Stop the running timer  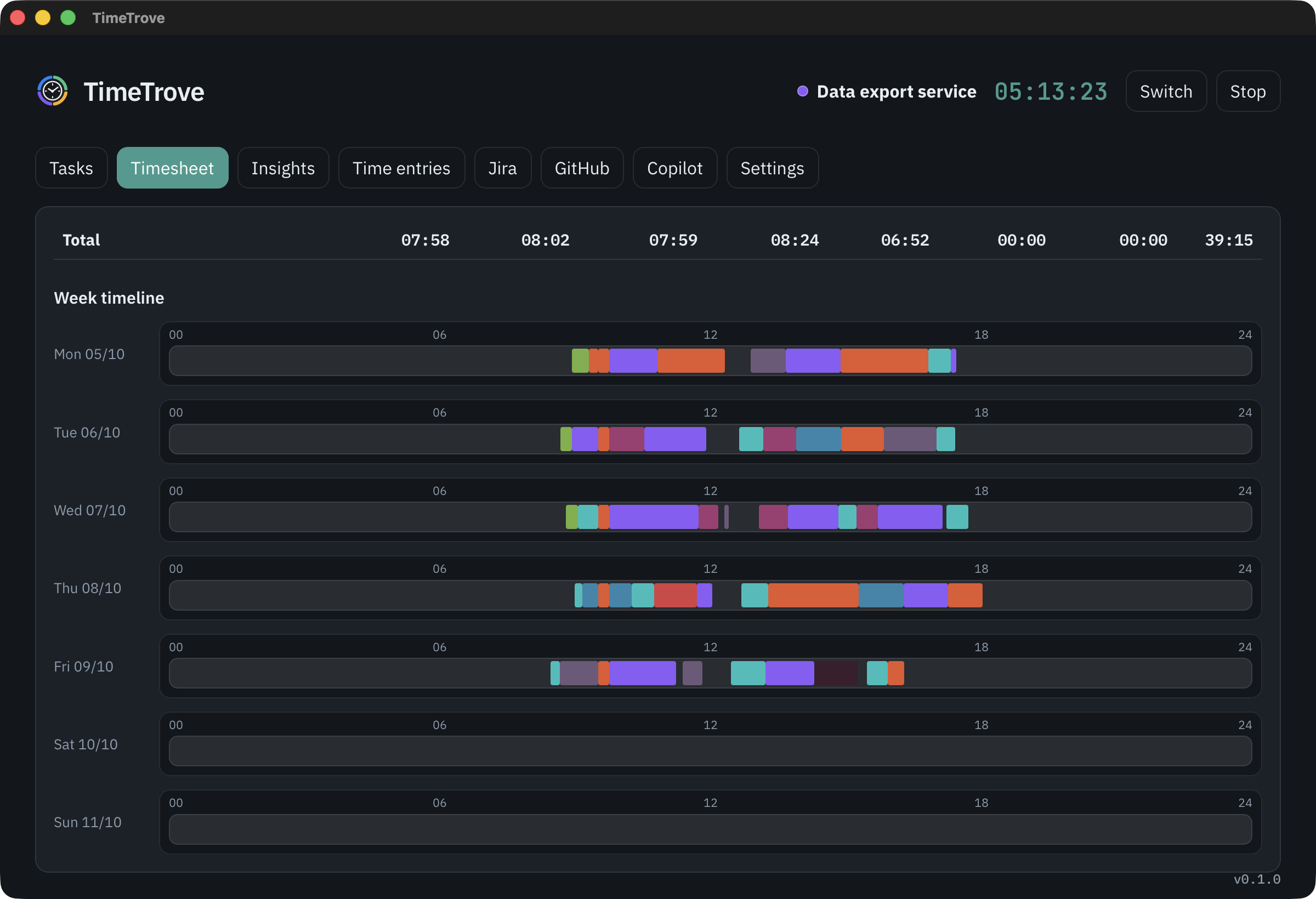1248,91
